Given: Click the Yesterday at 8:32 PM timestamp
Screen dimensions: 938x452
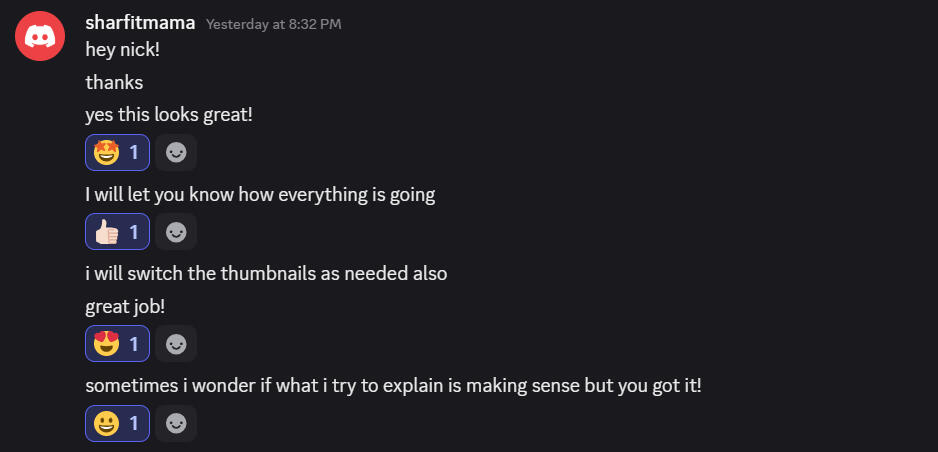Looking at the screenshot, I should [273, 24].
